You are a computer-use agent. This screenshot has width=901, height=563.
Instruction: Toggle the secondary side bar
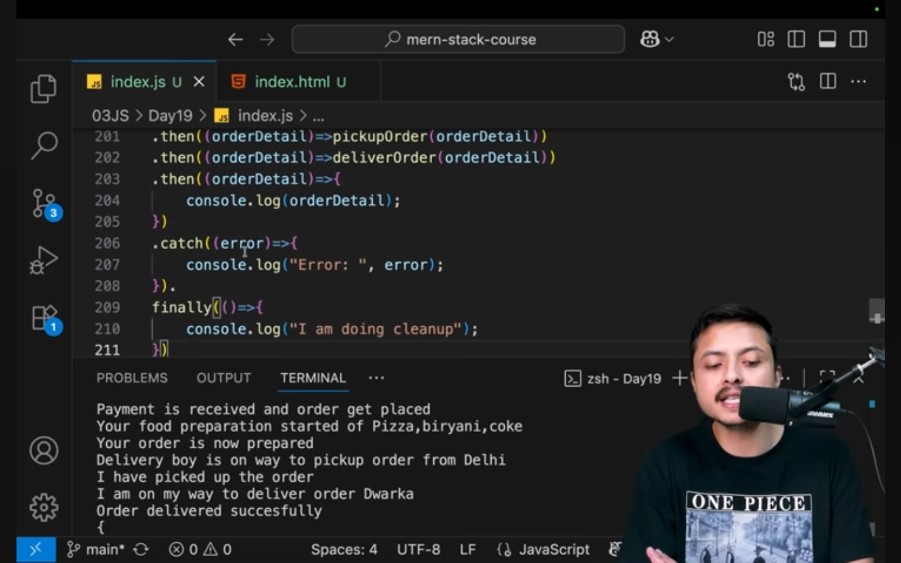tap(858, 39)
